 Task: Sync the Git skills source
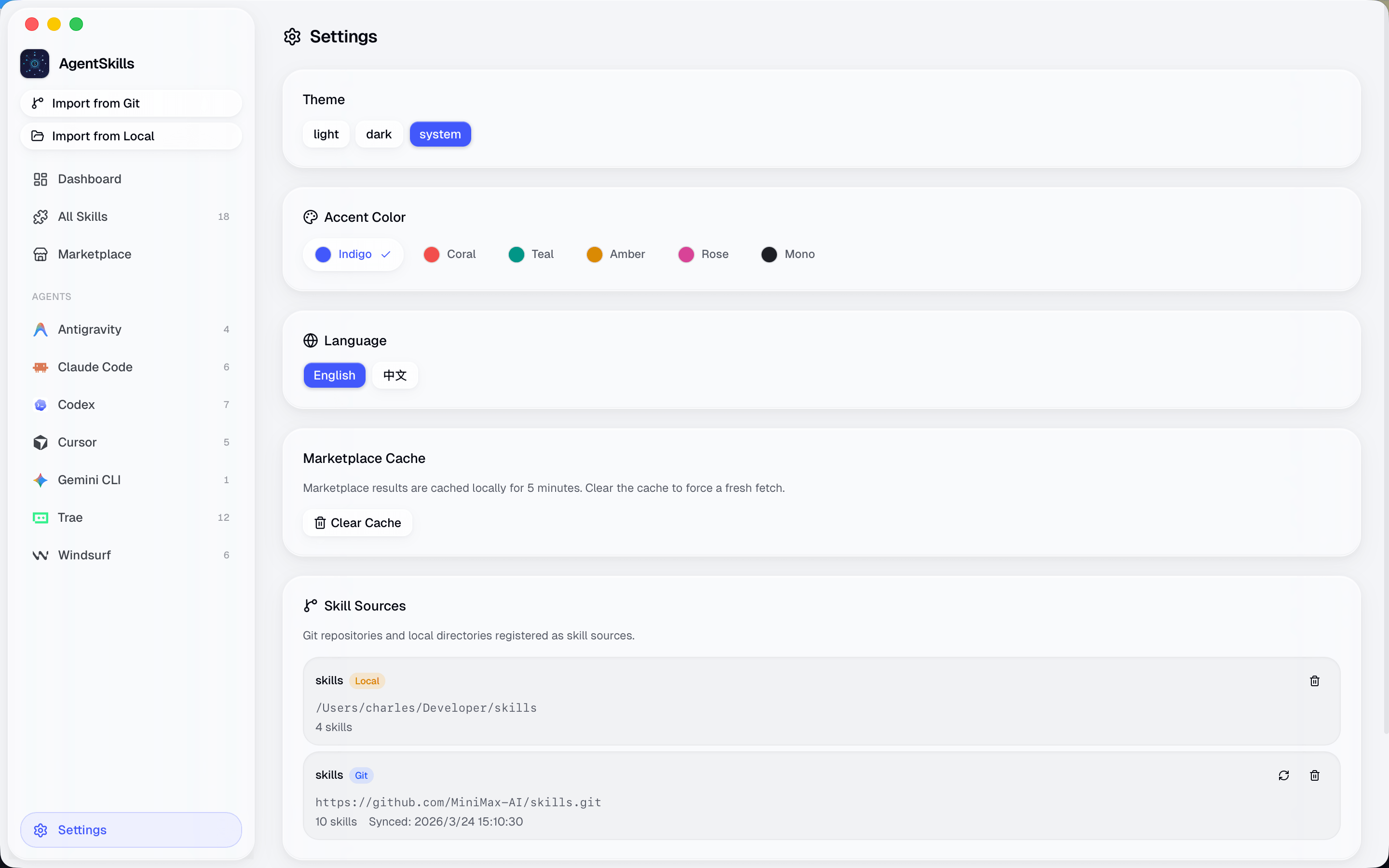tap(1283, 775)
